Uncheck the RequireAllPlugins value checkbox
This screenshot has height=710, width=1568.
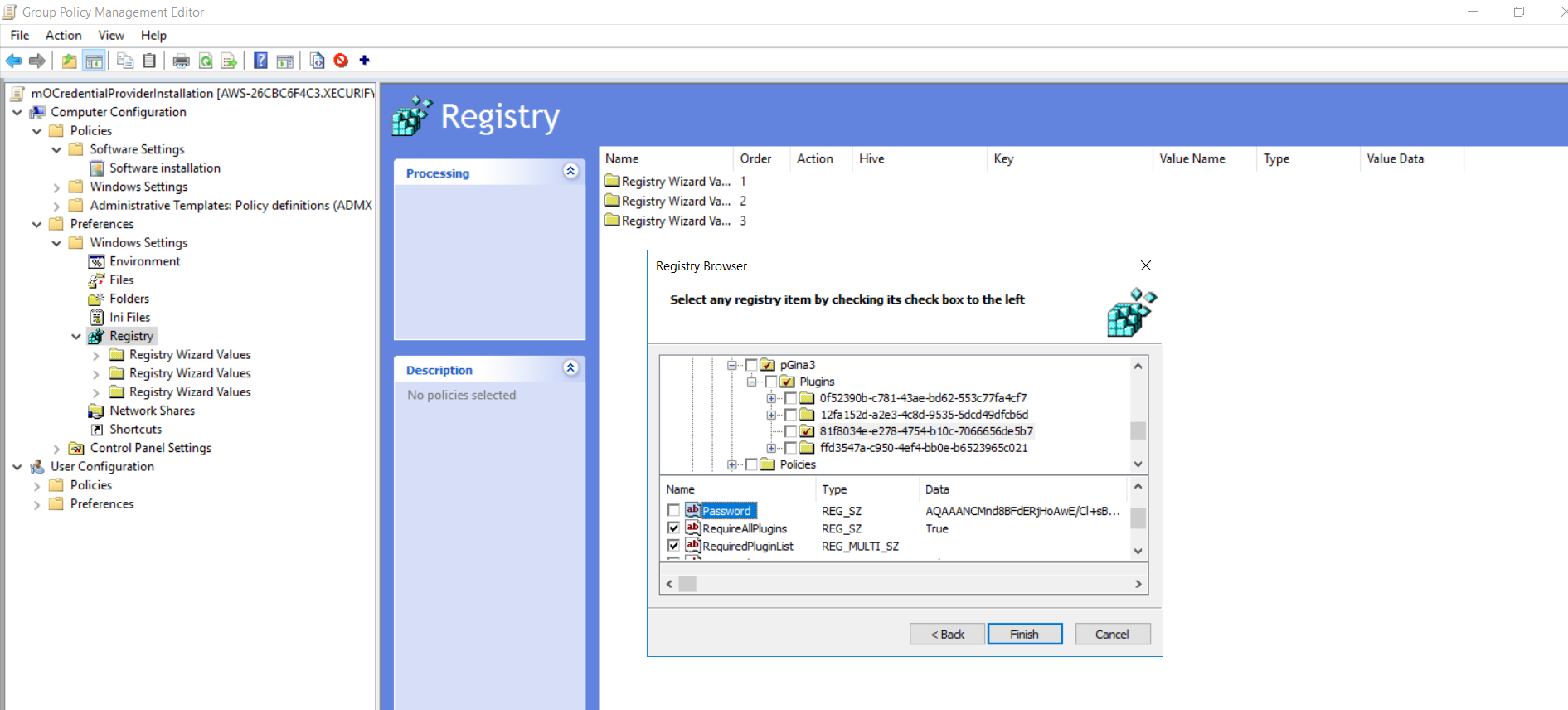pyautogui.click(x=673, y=528)
